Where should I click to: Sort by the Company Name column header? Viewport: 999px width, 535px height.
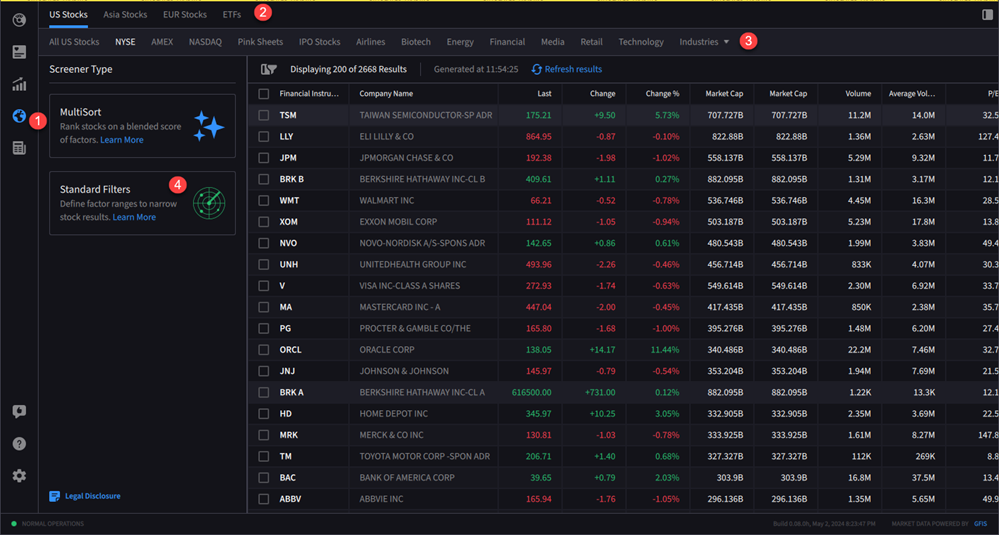[386, 94]
